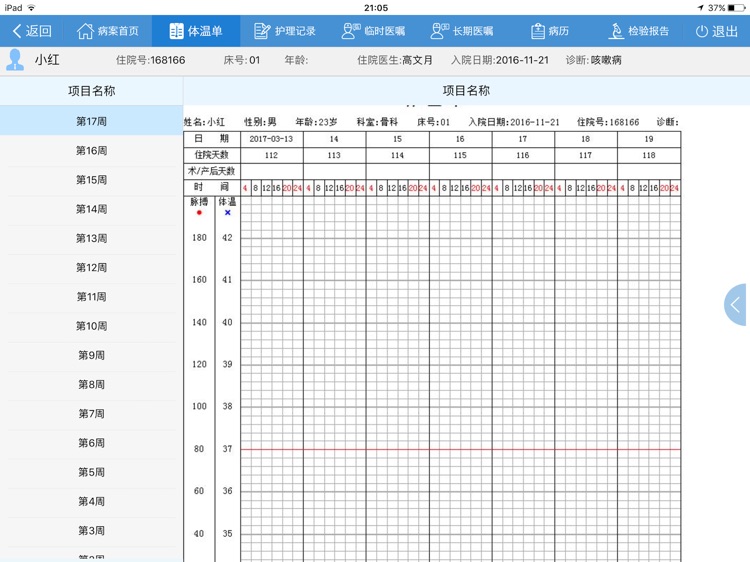Screen dimensions: 750x562
Task: Click date cell 2017-03-13
Action: [271, 139]
